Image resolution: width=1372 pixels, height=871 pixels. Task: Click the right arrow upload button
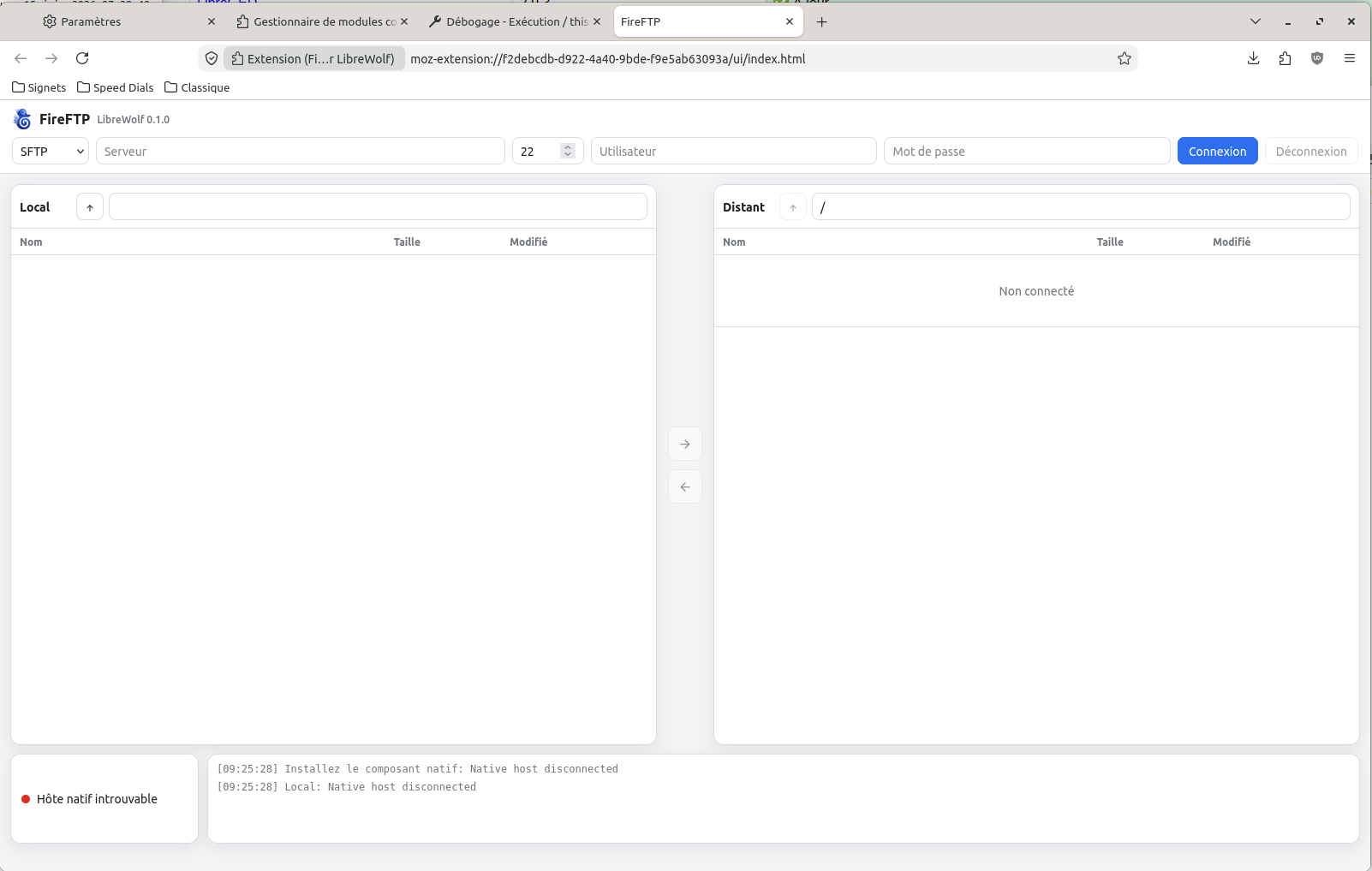coord(685,444)
